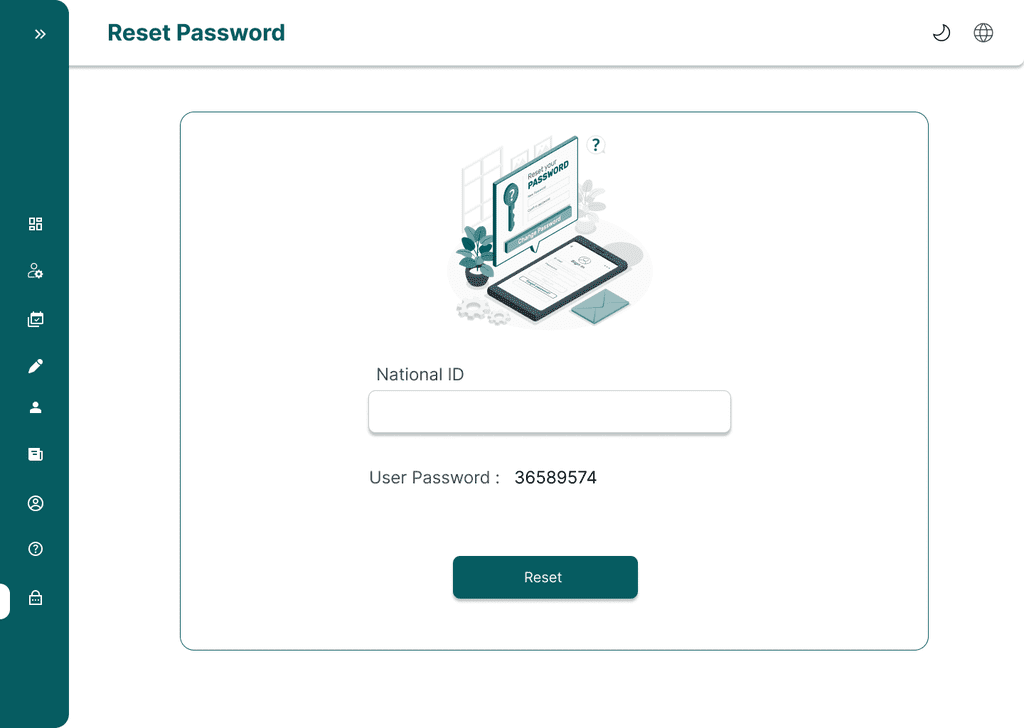Select the lock password icon in sidebar

36,598
